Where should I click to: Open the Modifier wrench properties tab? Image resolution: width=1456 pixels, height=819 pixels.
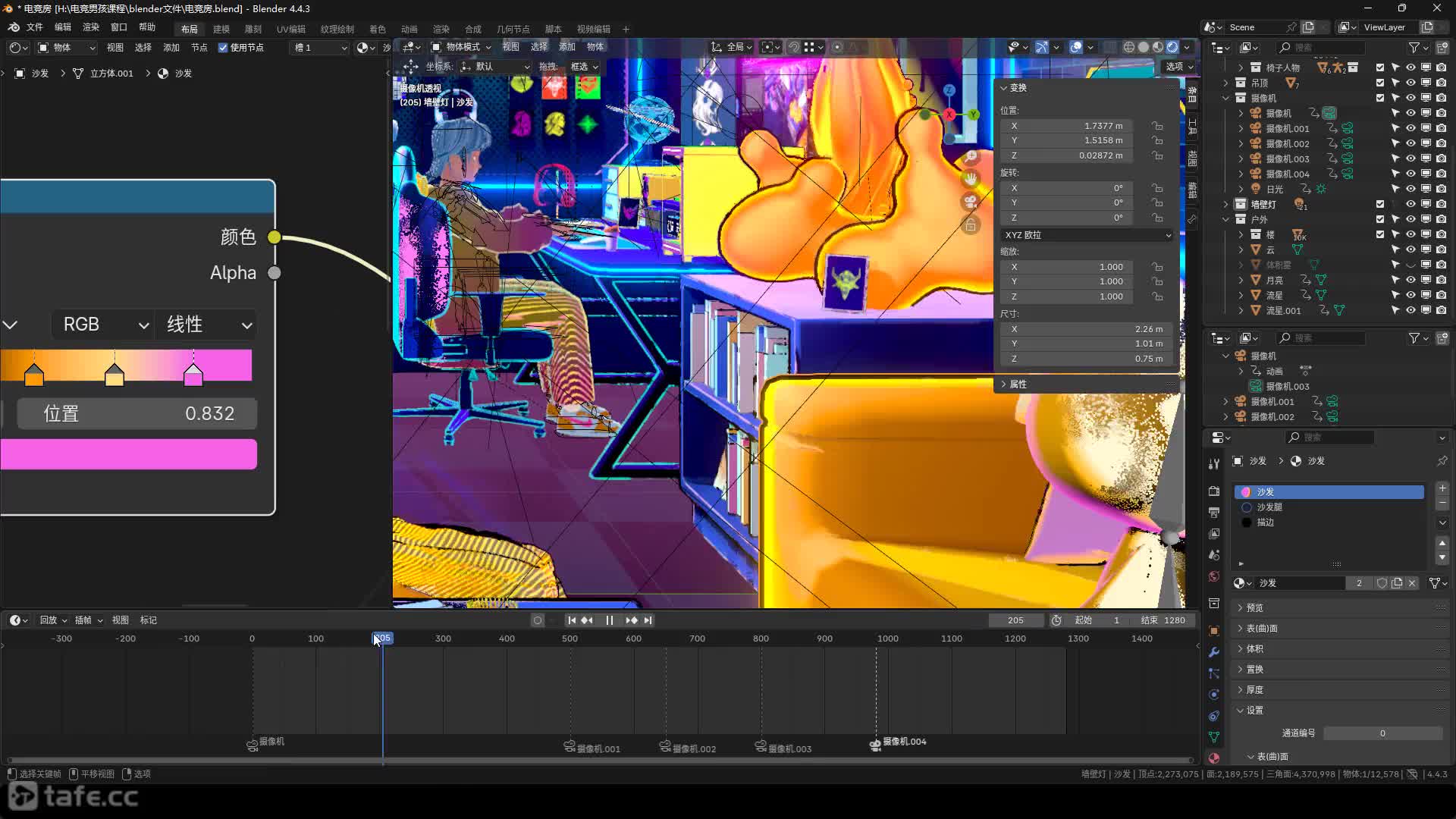pyautogui.click(x=1214, y=652)
